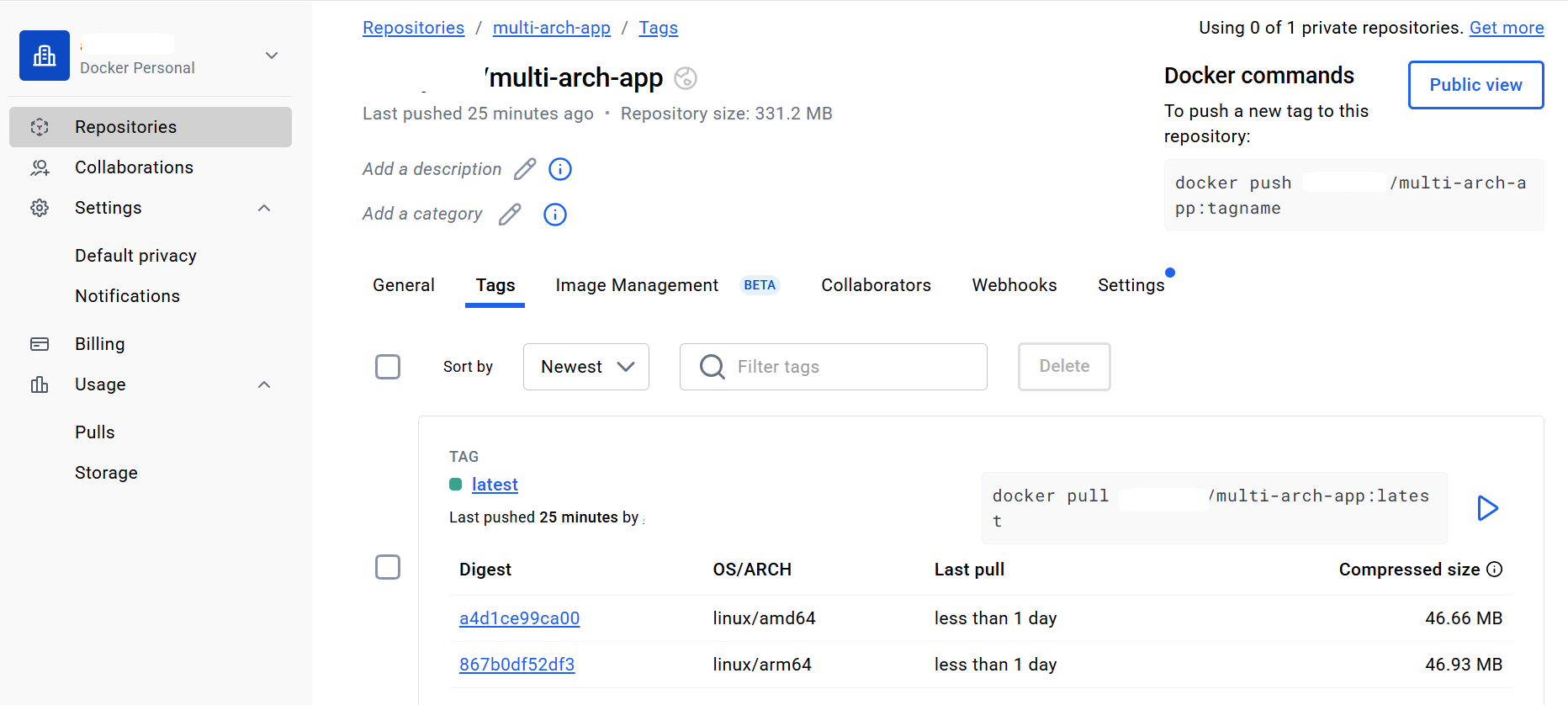The image size is (1568, 705).
Task: Click the 46.66 MB size value
Action: tap(1464, 618)
